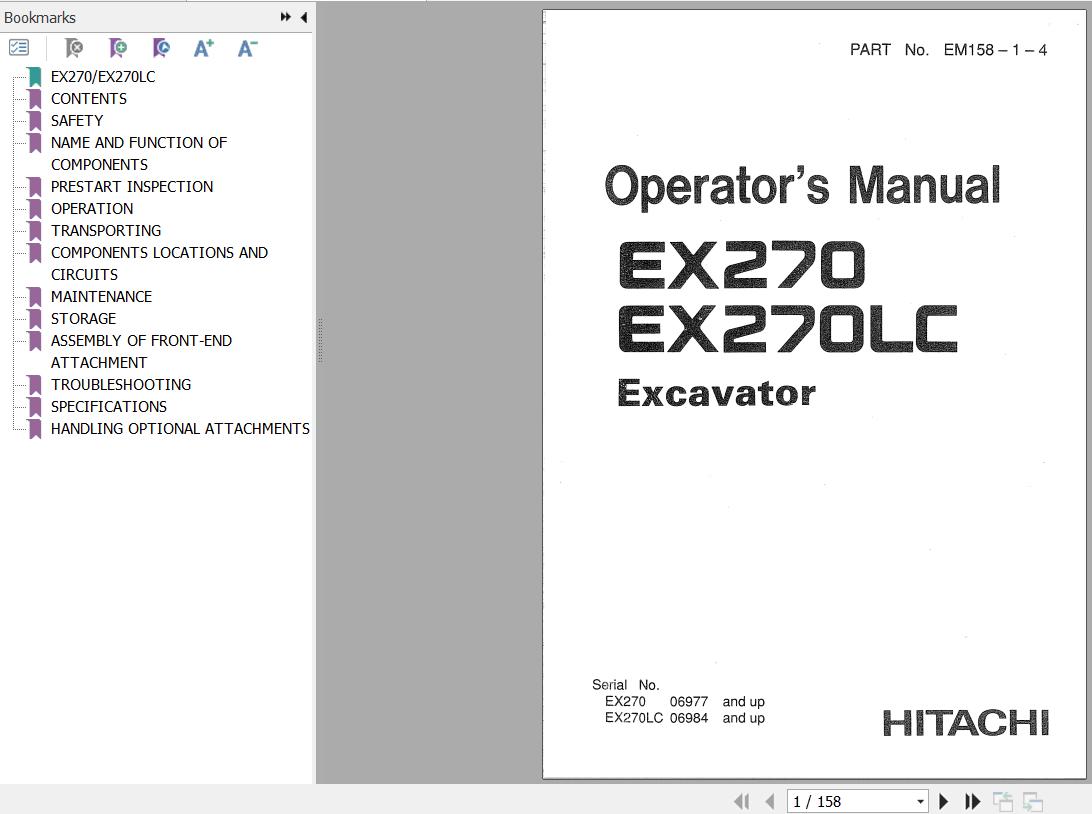This screenshot has height=814, width=1092.
Task: Open the CONTENTS bookmark
Action: [x=89, y=99]
